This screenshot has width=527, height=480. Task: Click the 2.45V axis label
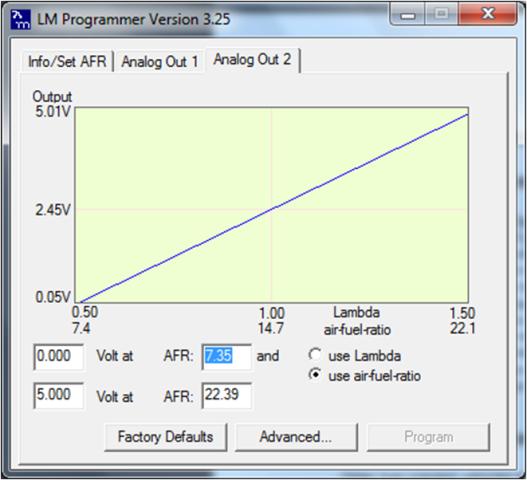pyautogui.click(x=53, y=210)
